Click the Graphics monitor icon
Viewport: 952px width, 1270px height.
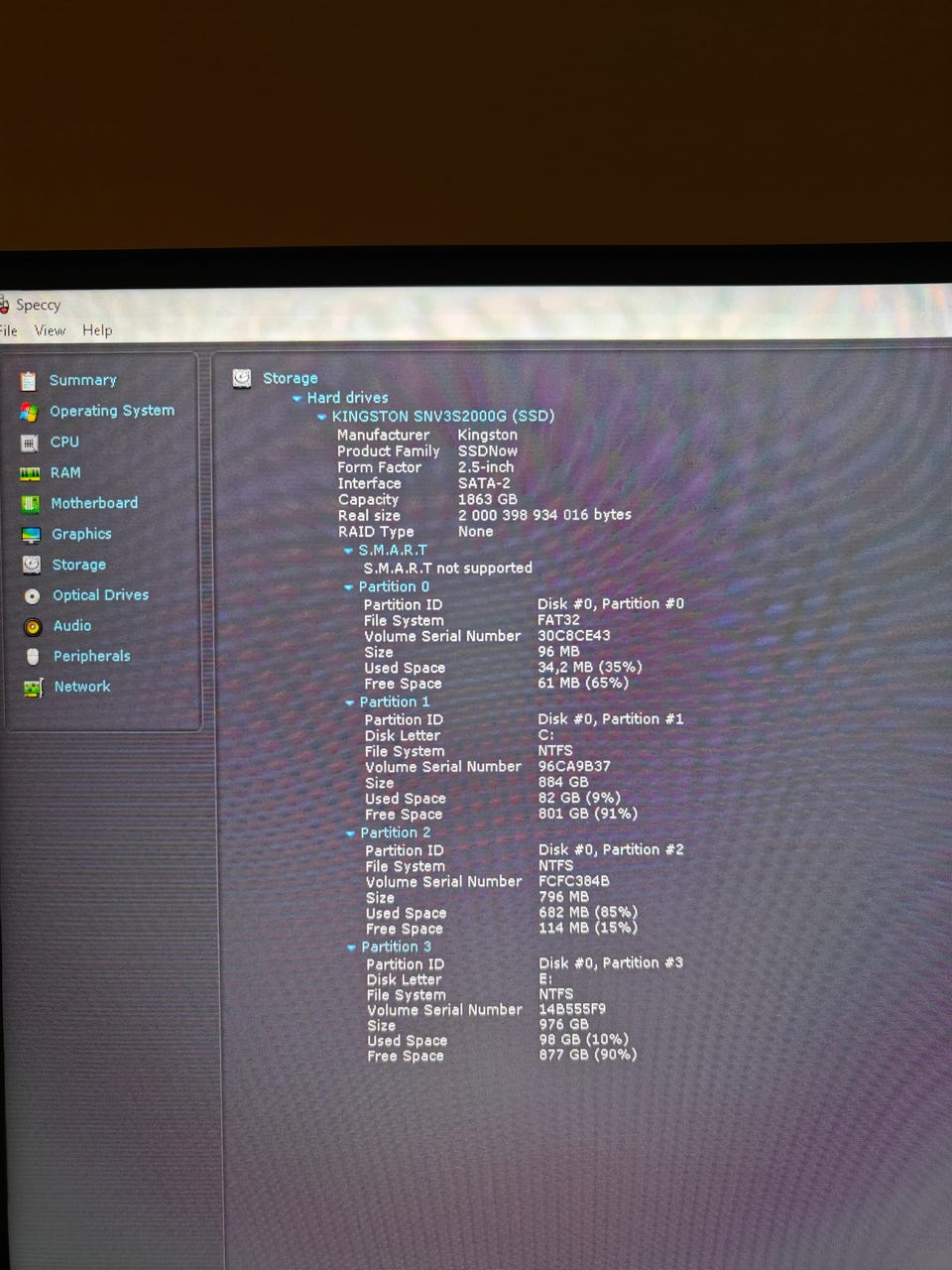tap(31, 535)
